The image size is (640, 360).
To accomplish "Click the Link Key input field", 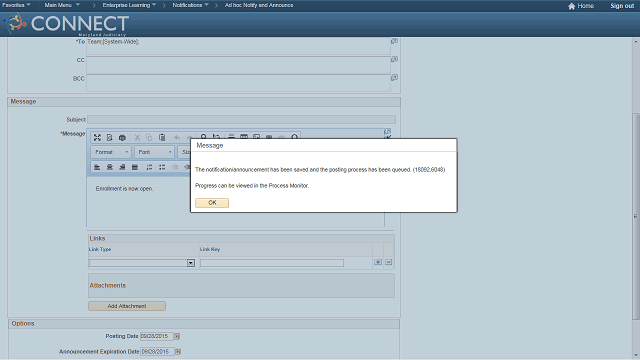I will [272, 263].
